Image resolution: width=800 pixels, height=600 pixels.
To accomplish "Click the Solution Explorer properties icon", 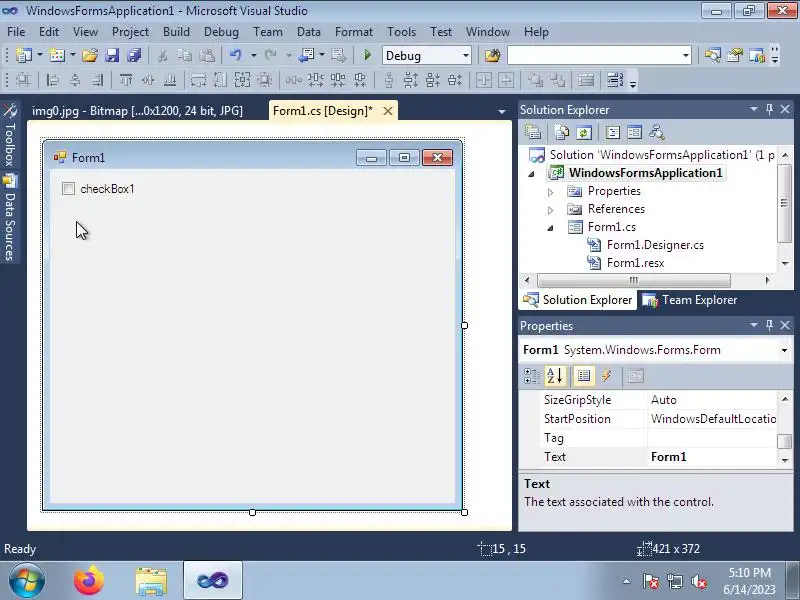I will [x=533, y=133].
